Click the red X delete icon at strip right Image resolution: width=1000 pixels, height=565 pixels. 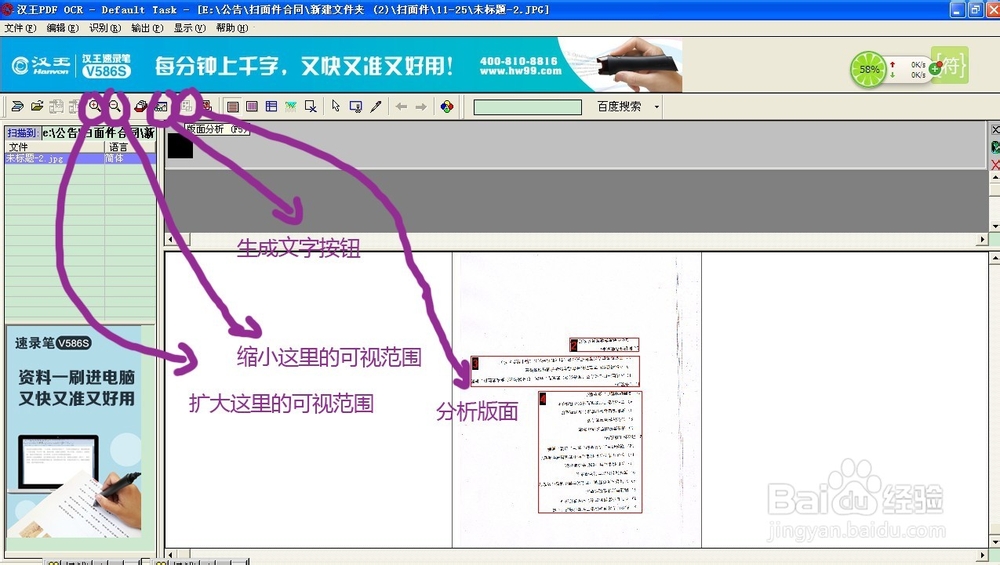(995, 165)
